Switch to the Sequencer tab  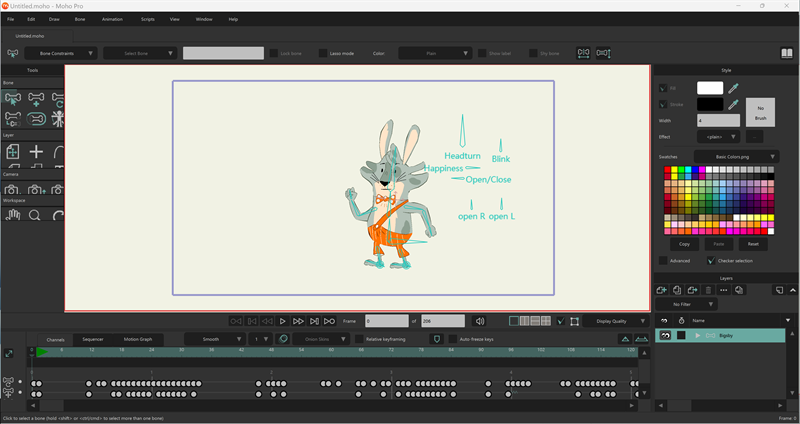tap(93, 339)
